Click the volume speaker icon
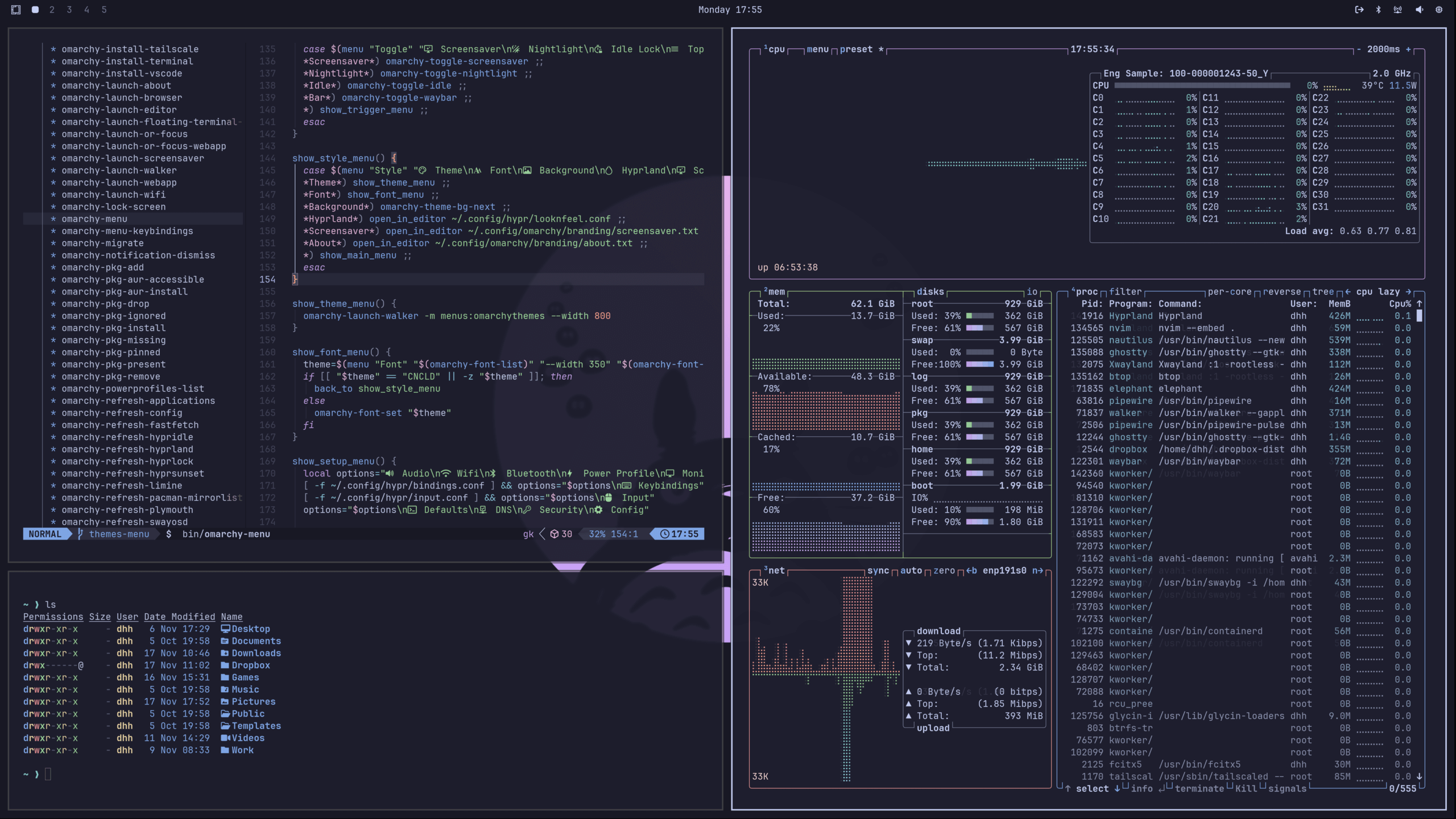The width and height of the screenshot is (1456, 819). pyautogui.click(x=1419, y=10)
